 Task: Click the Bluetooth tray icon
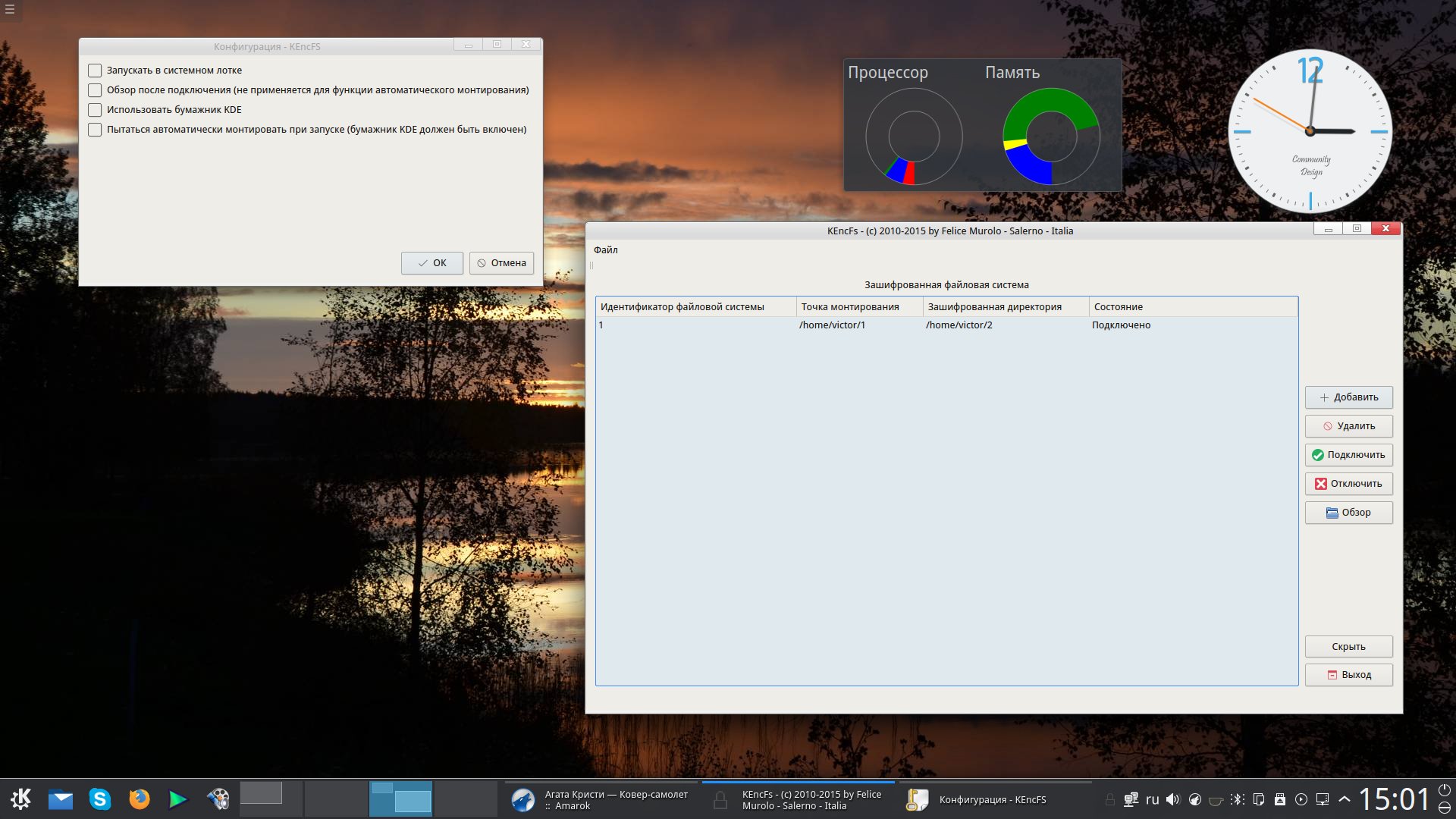coord(1238,799)
